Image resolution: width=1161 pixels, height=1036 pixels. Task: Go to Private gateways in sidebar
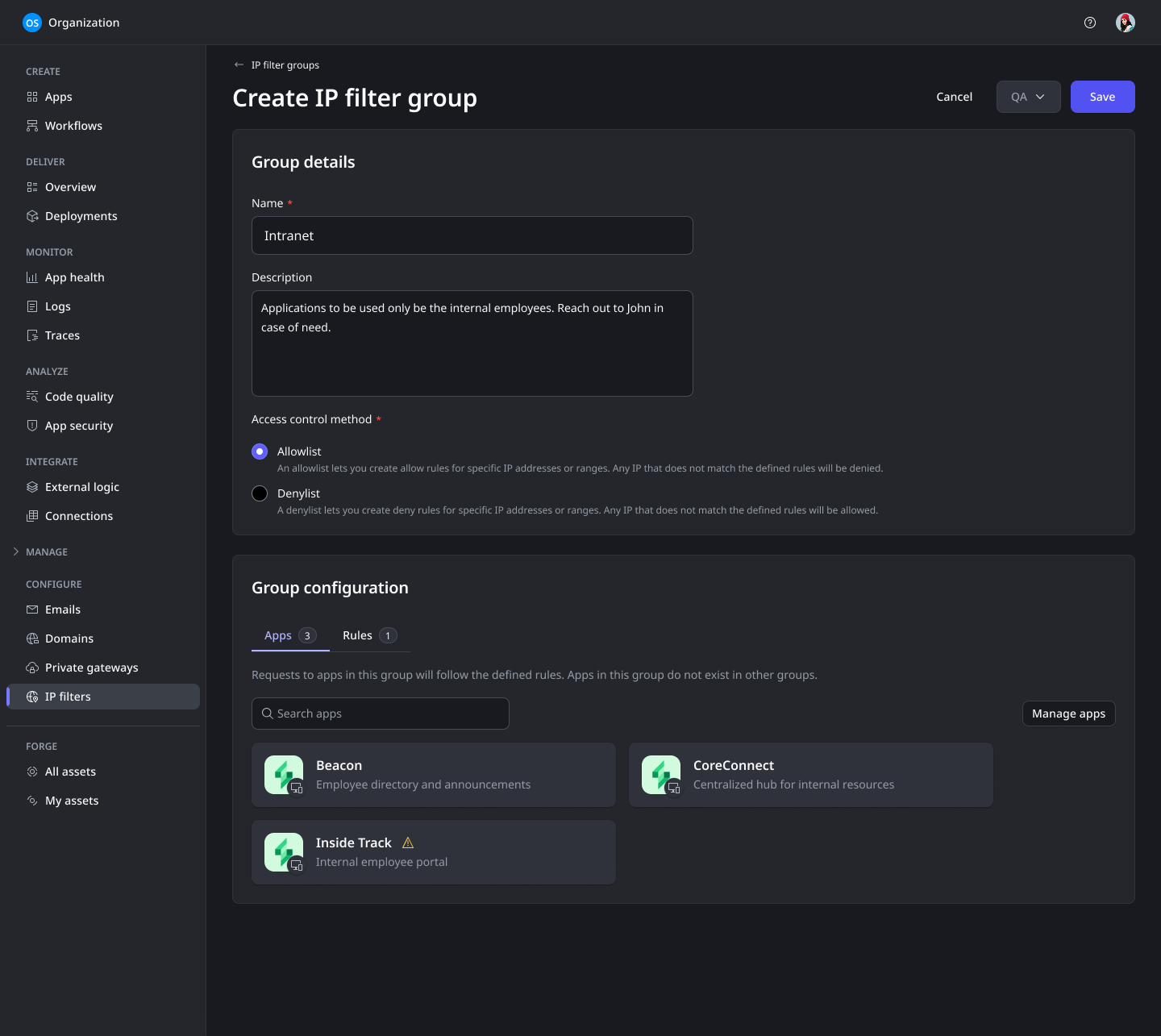pyautogui.click(x=91, y=668)
